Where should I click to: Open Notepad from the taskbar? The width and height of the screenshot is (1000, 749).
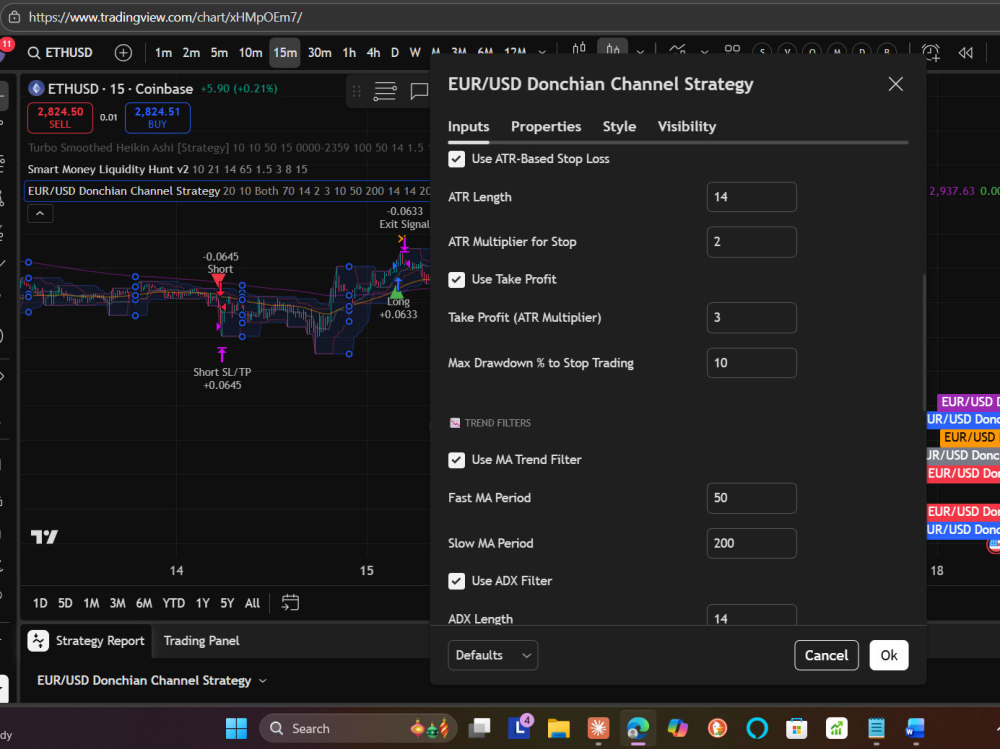[876, 728]
